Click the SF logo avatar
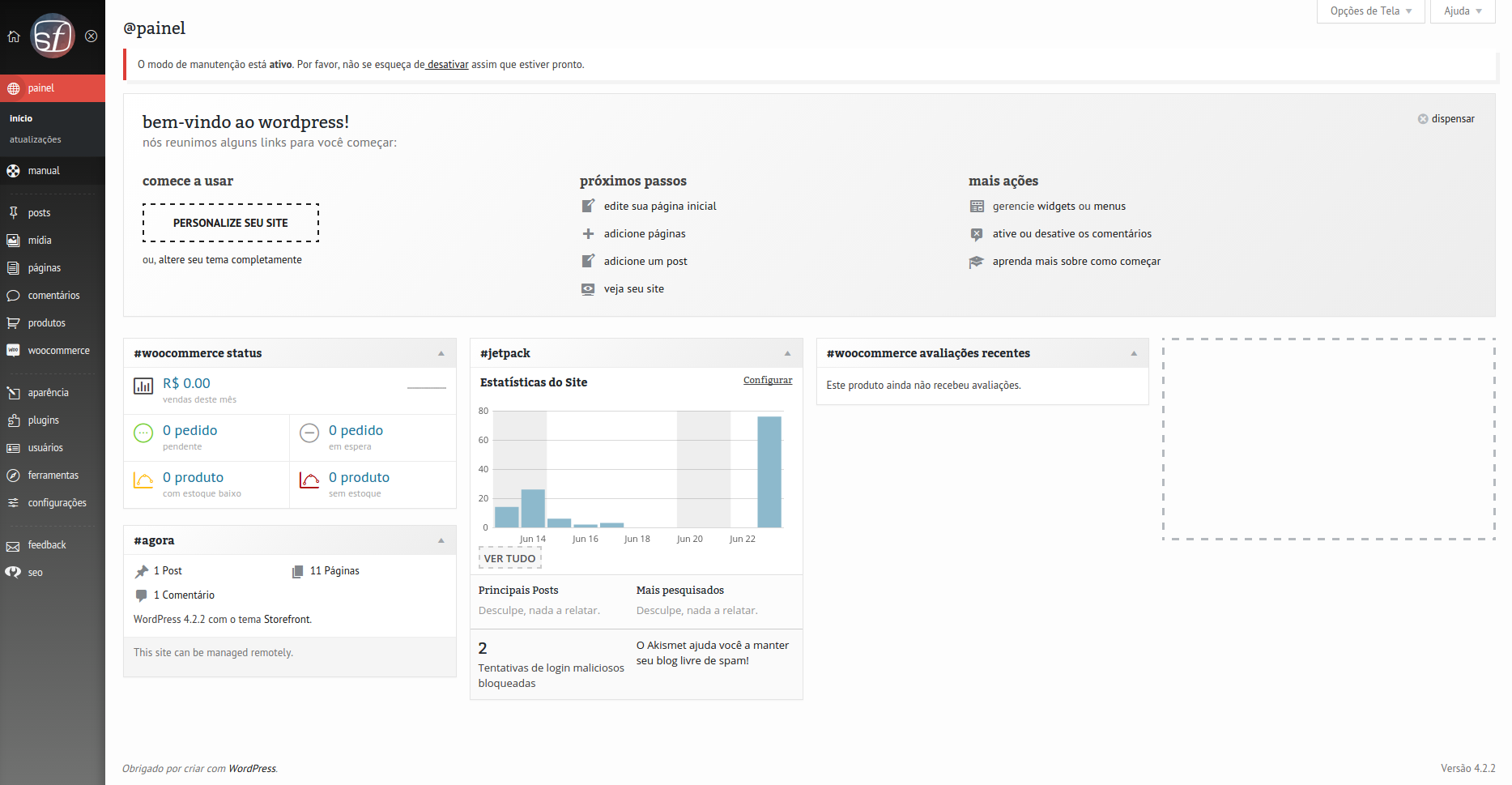This screenshot has width=1512, height=785. [x=53, y=36]
